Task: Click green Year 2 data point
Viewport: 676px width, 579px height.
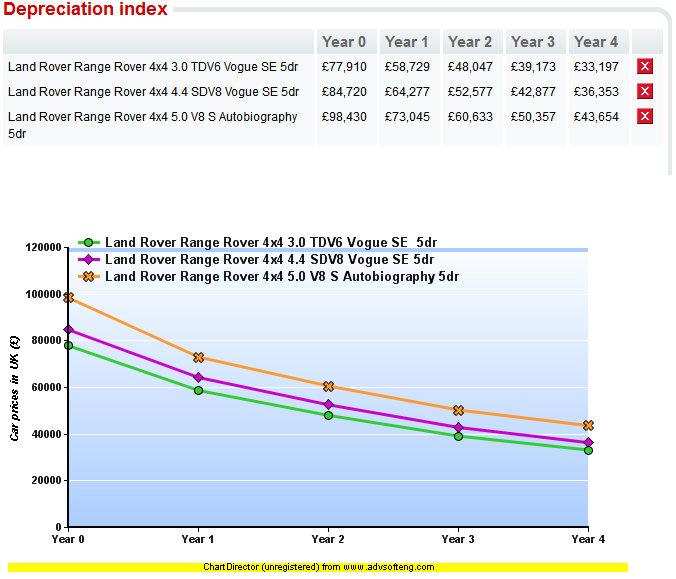Action: [329, 416]
